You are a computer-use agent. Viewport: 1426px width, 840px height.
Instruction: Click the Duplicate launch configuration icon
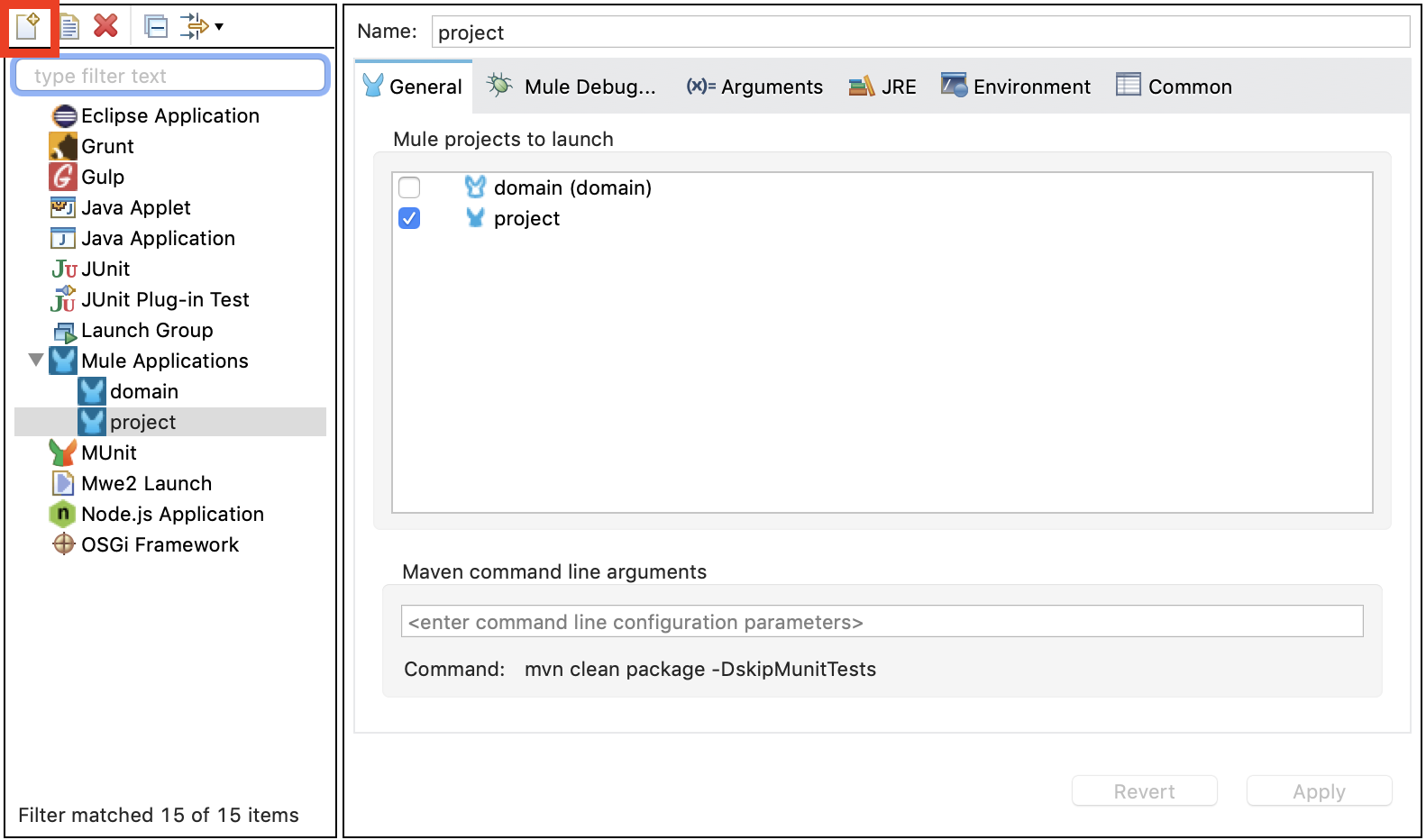tap(69, 26)
